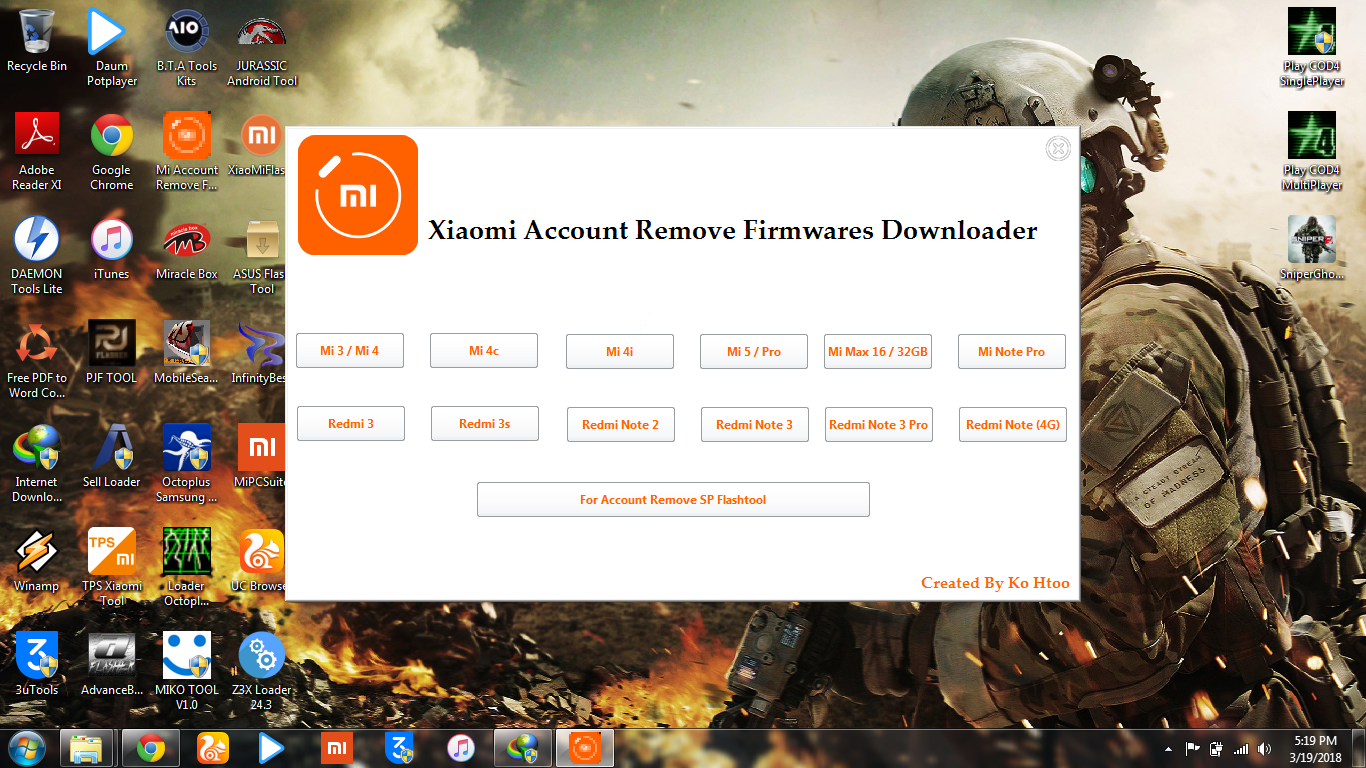Screen dimensions: 1366x768
Task: Select the active Mi Account Remove taskbar item
Action: point(585,748)
